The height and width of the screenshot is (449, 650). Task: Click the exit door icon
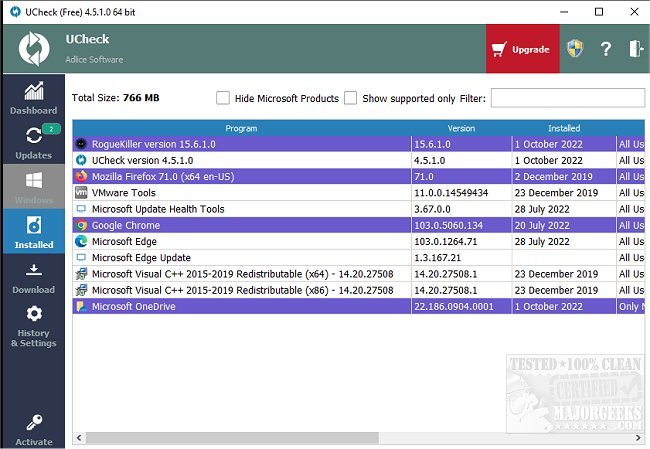coord(635,49)
